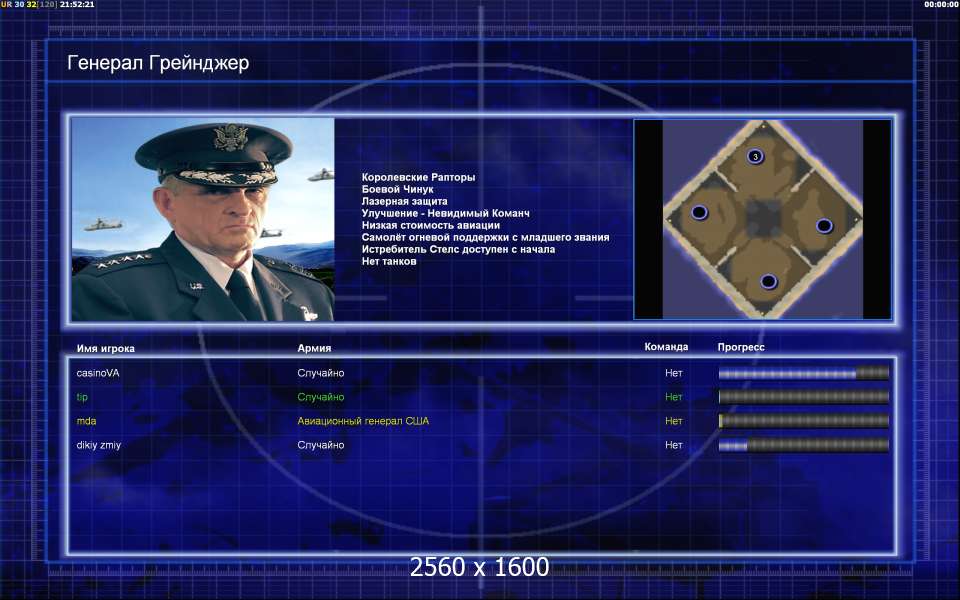Click the General Granger portrait image
The image size is (960, 600).
tap(203, 219)
